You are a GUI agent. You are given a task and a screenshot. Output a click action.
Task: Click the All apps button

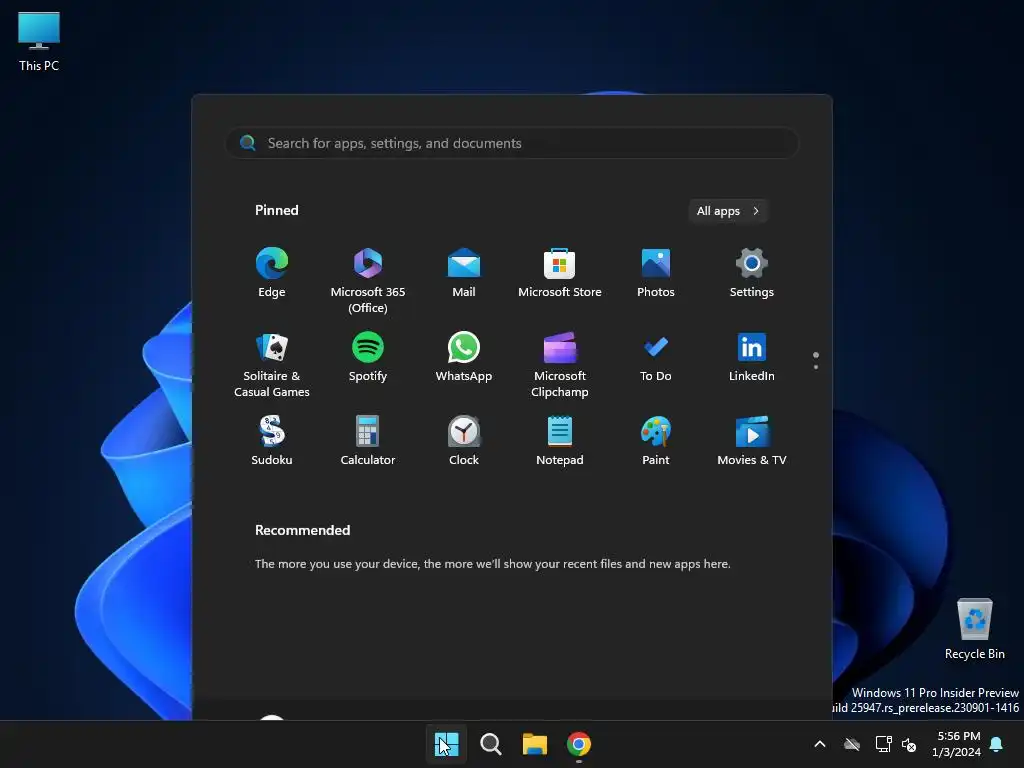[728, 211]
